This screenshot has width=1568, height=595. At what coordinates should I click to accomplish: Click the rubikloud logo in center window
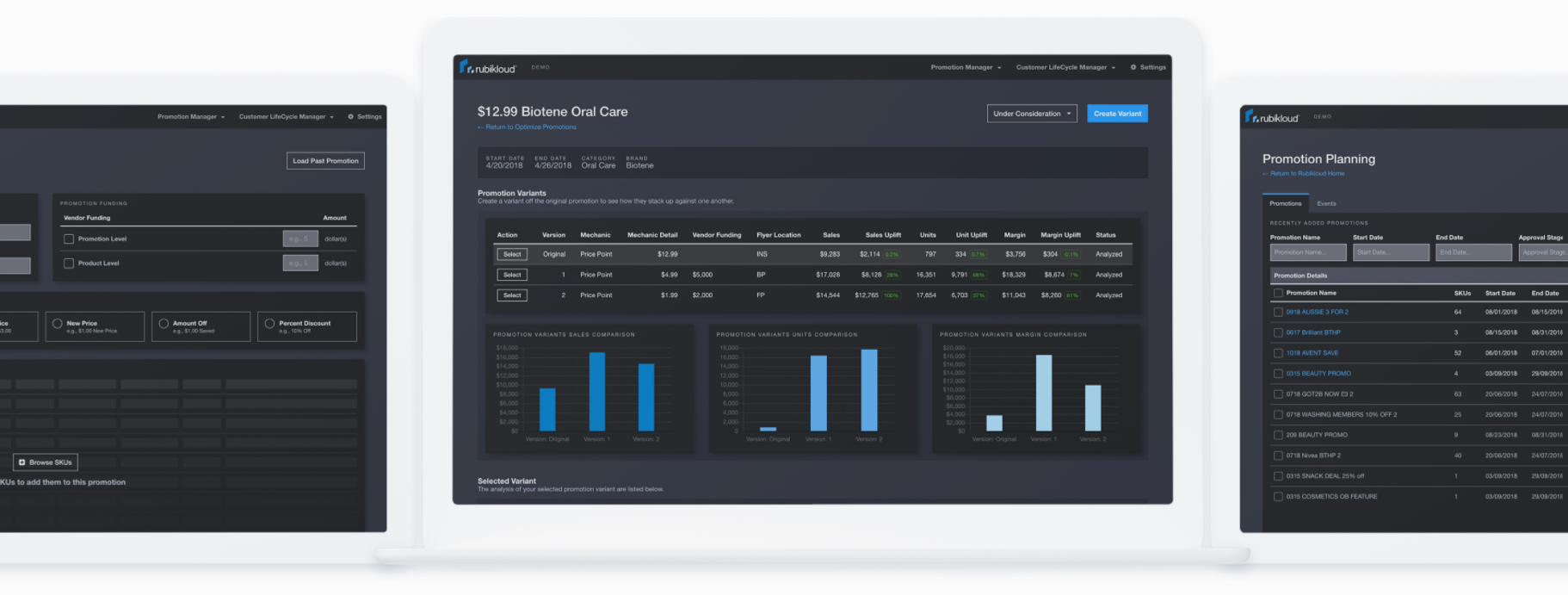[x=487, y=67]
